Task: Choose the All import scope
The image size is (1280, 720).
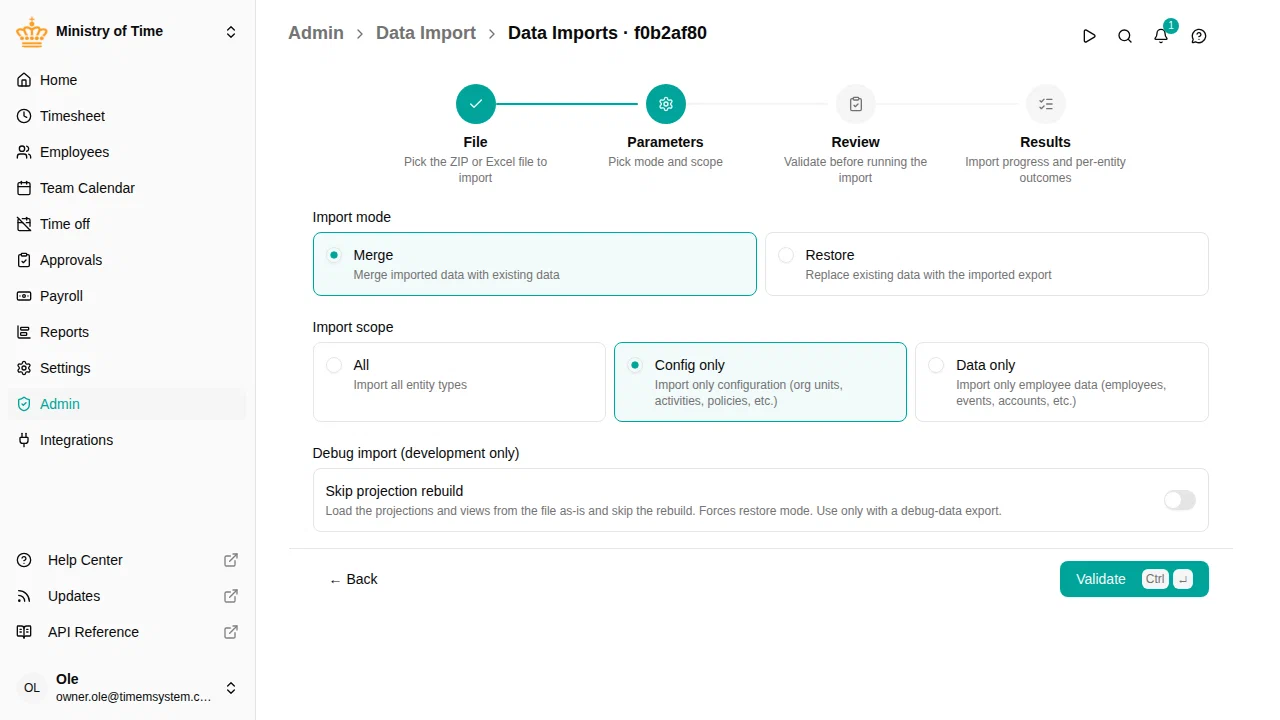Action: coord(459,382)
